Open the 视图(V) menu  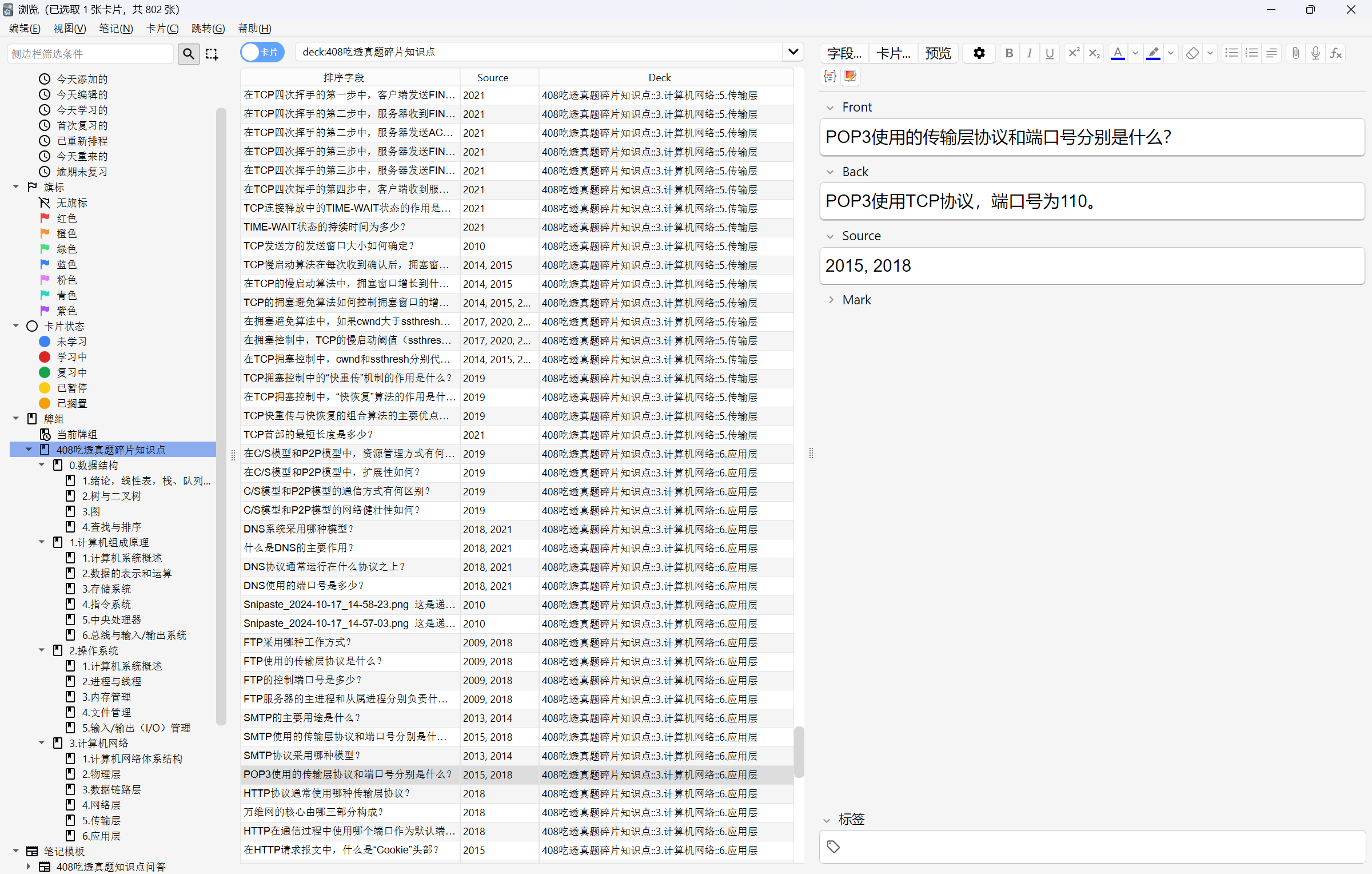[70, 28]
